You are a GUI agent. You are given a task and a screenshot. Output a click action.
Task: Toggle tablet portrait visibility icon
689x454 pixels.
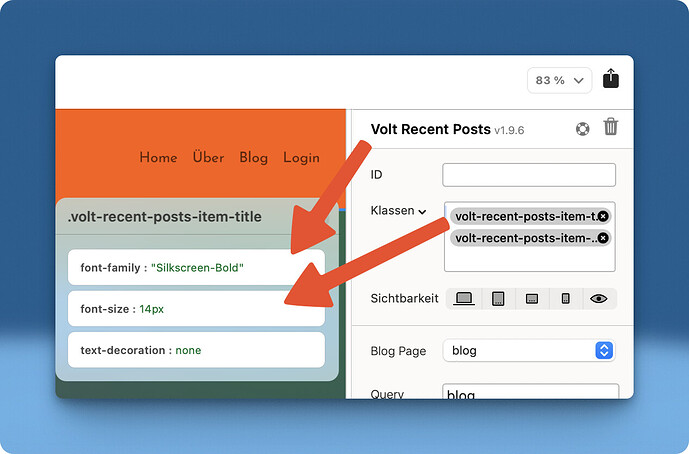tap(497, 298)
